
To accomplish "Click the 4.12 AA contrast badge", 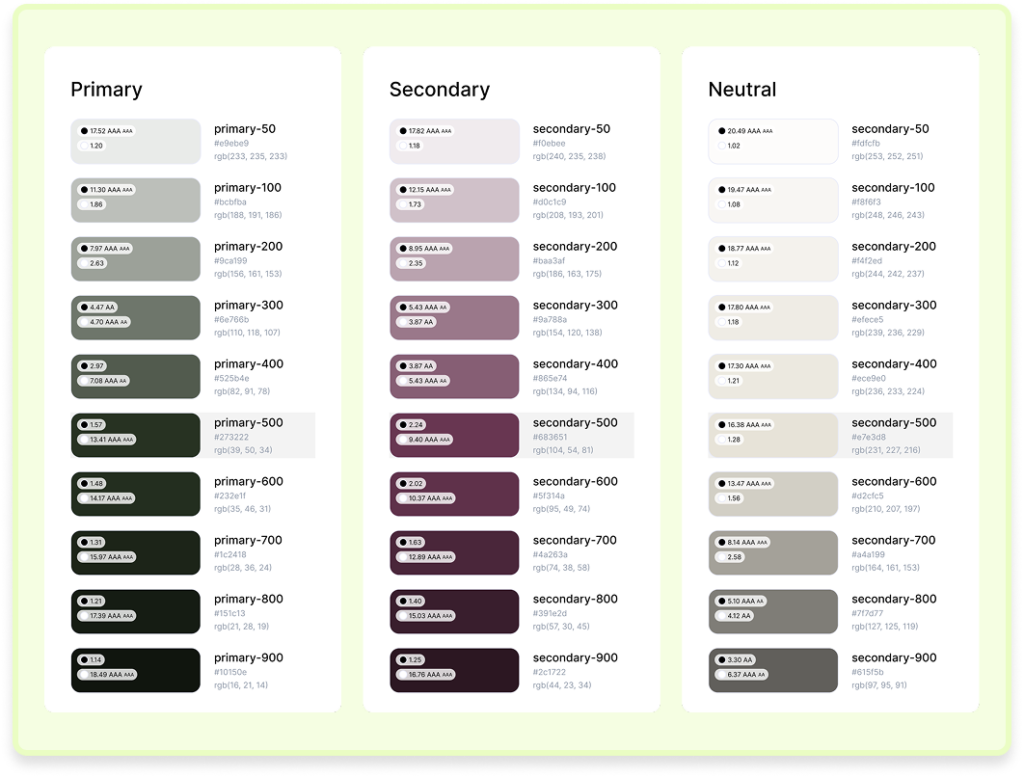I will pyautogui.click(x=734, y=616).
